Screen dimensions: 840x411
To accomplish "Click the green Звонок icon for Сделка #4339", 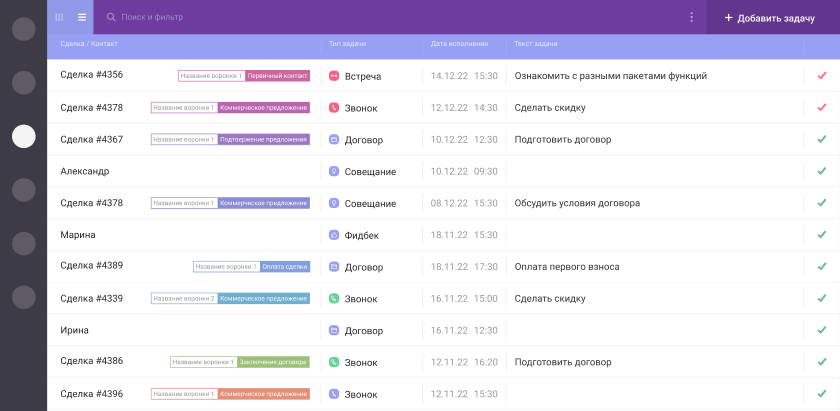I will click(334, 298).
